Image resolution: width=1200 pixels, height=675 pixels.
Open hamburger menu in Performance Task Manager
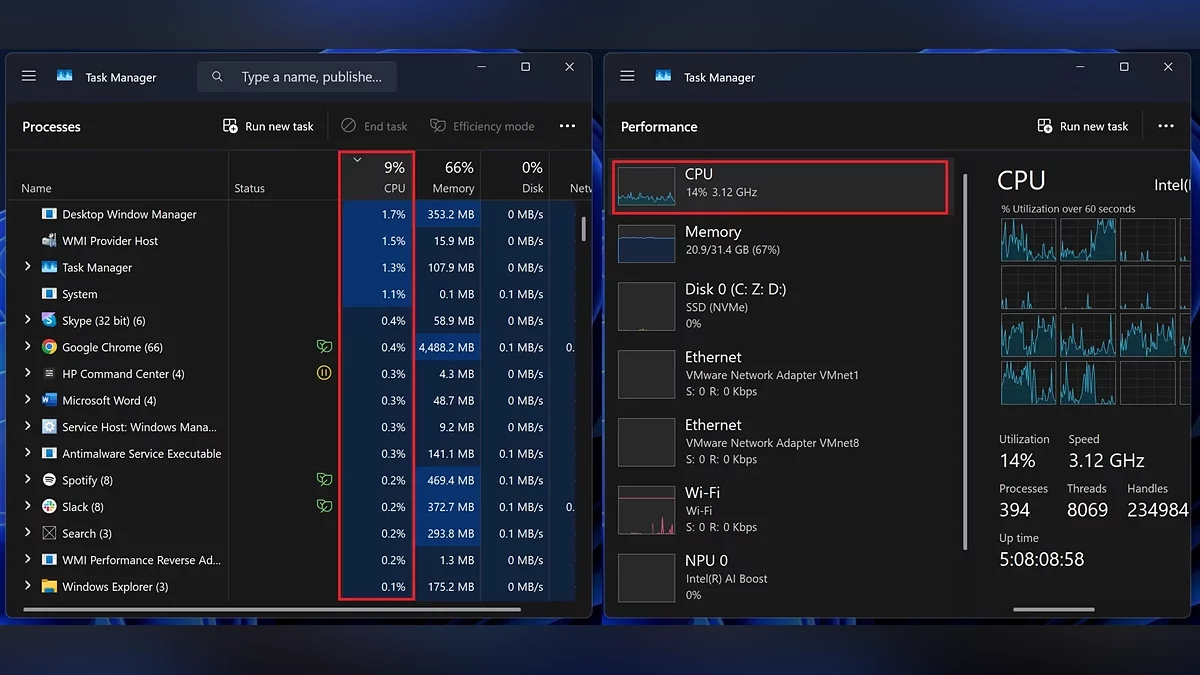[627, 76]
